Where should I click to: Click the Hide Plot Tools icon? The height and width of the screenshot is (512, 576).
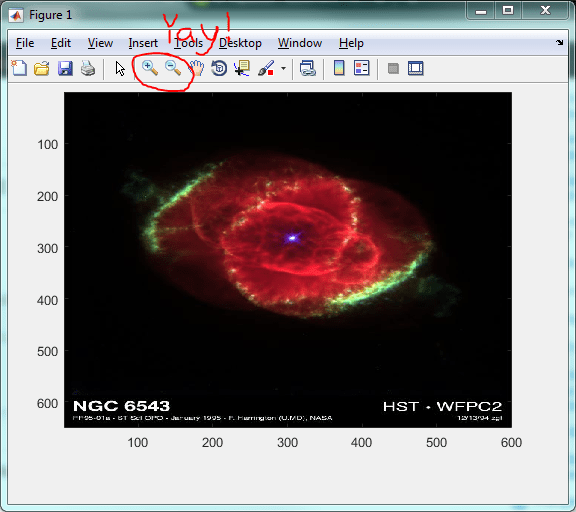click(393, 68)
